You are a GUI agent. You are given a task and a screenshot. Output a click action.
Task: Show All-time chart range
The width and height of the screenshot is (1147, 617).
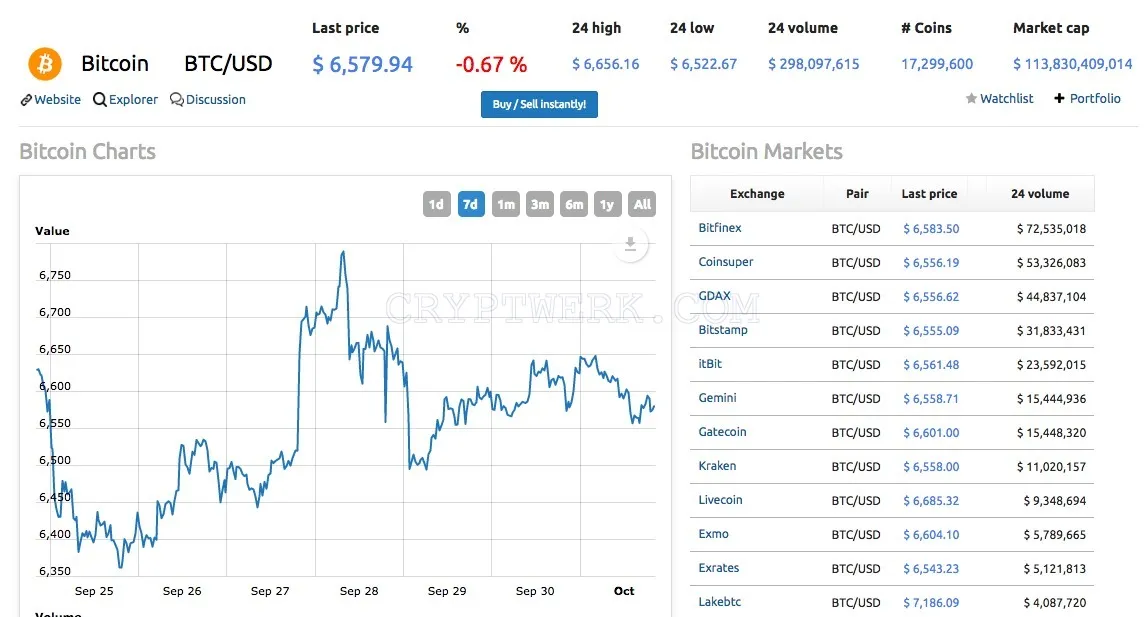click(x=642, y=204)
